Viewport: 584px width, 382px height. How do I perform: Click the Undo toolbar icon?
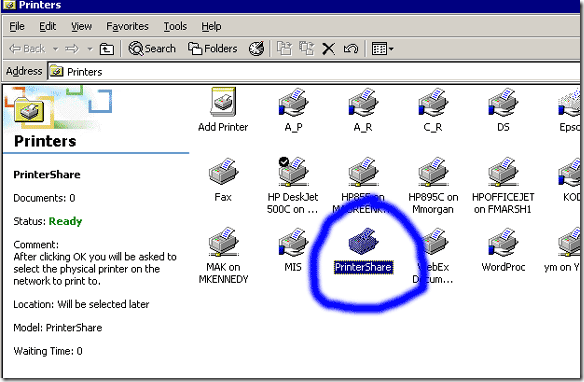(x=351, y=49)
